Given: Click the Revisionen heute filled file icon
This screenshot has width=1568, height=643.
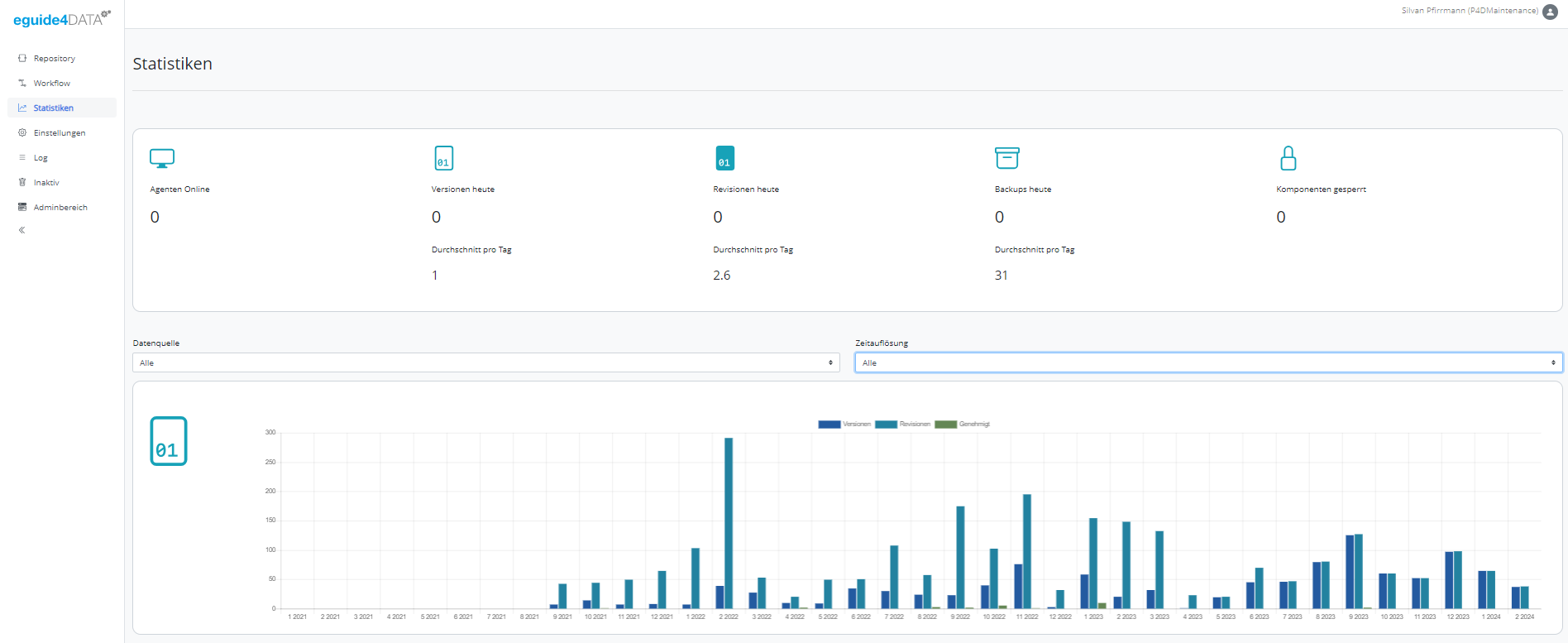Looking at the screenshot, I should pyautogui.click(x=724, y=158).
